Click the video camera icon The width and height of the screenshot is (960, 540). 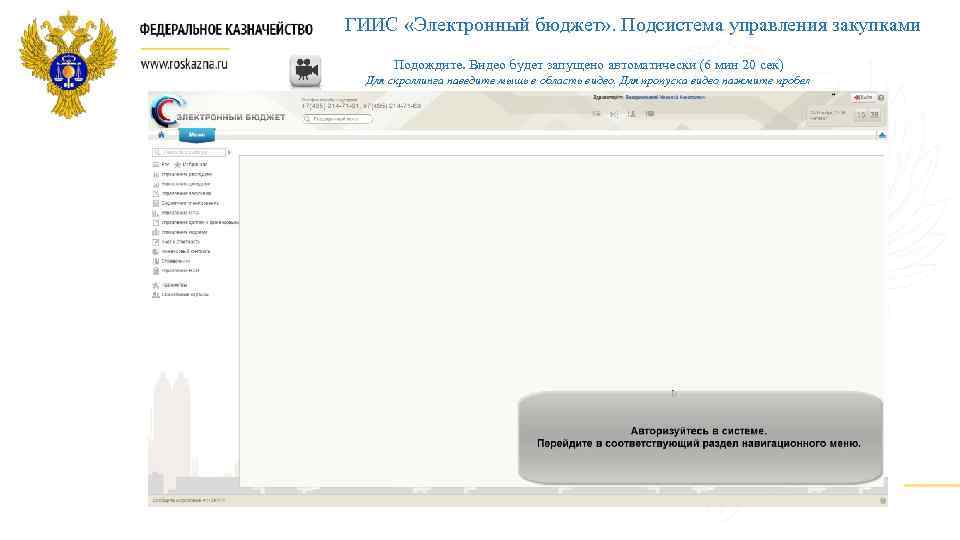pyautogui.click(x=305, y=70)
